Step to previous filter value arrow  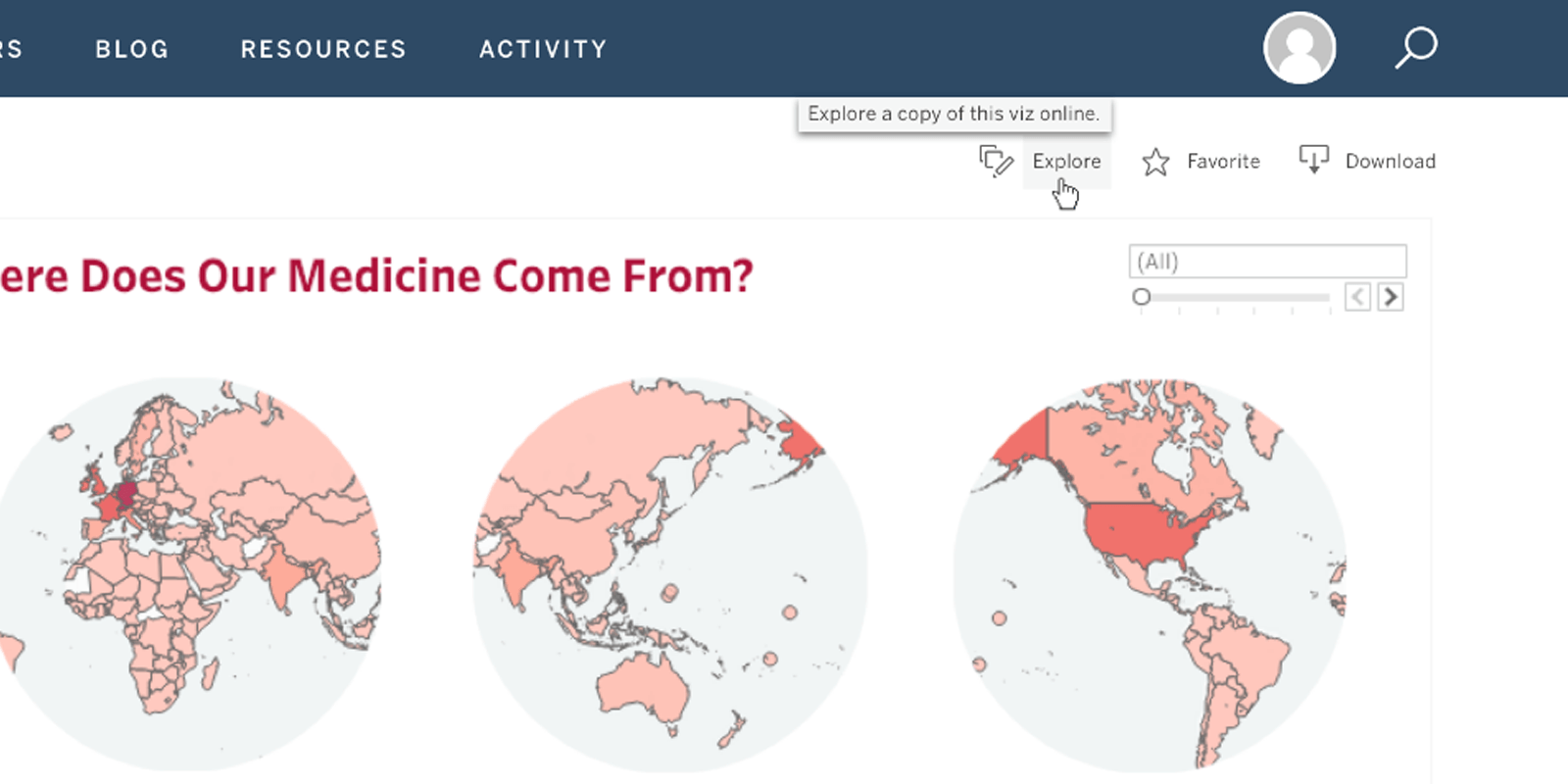pos(1357,297)
